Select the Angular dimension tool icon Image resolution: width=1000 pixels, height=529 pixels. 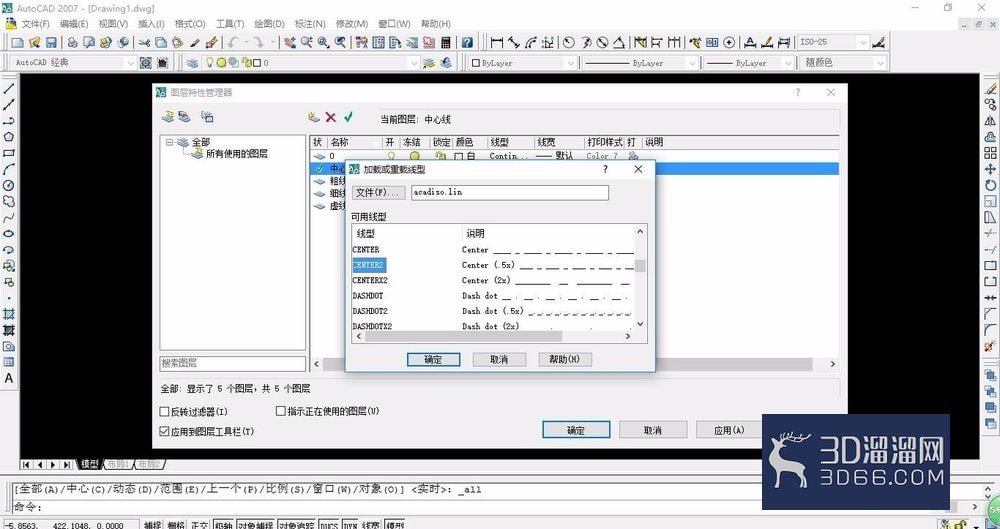coord(619,43)
